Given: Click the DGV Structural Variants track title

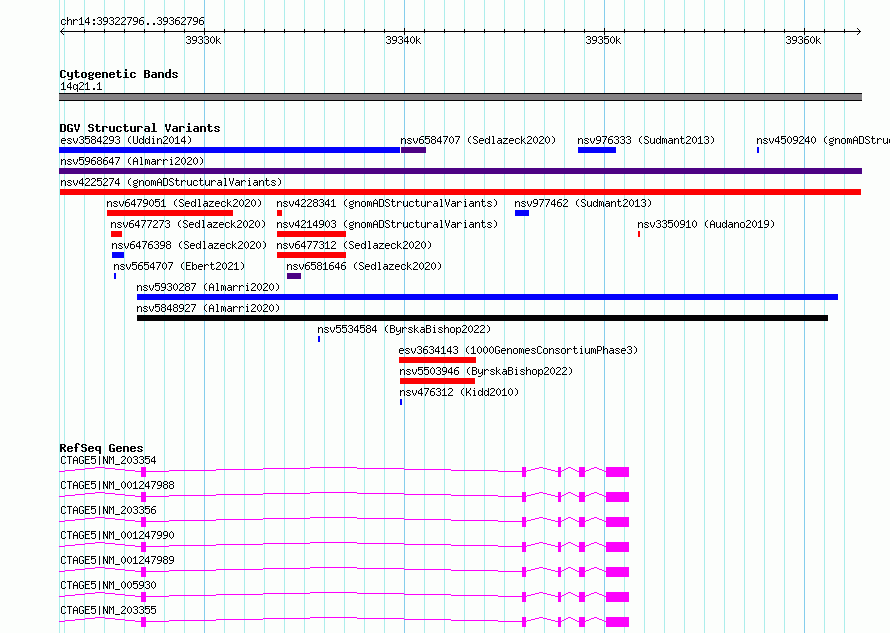Looking at the screenshot, I should coord(140,128).
